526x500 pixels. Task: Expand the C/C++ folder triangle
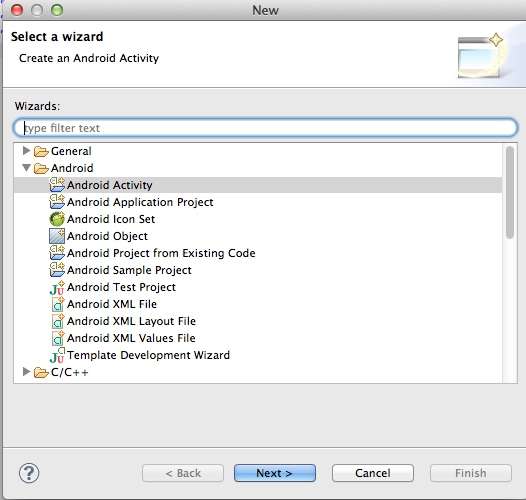pyautogui.click(x=26, y=372)
